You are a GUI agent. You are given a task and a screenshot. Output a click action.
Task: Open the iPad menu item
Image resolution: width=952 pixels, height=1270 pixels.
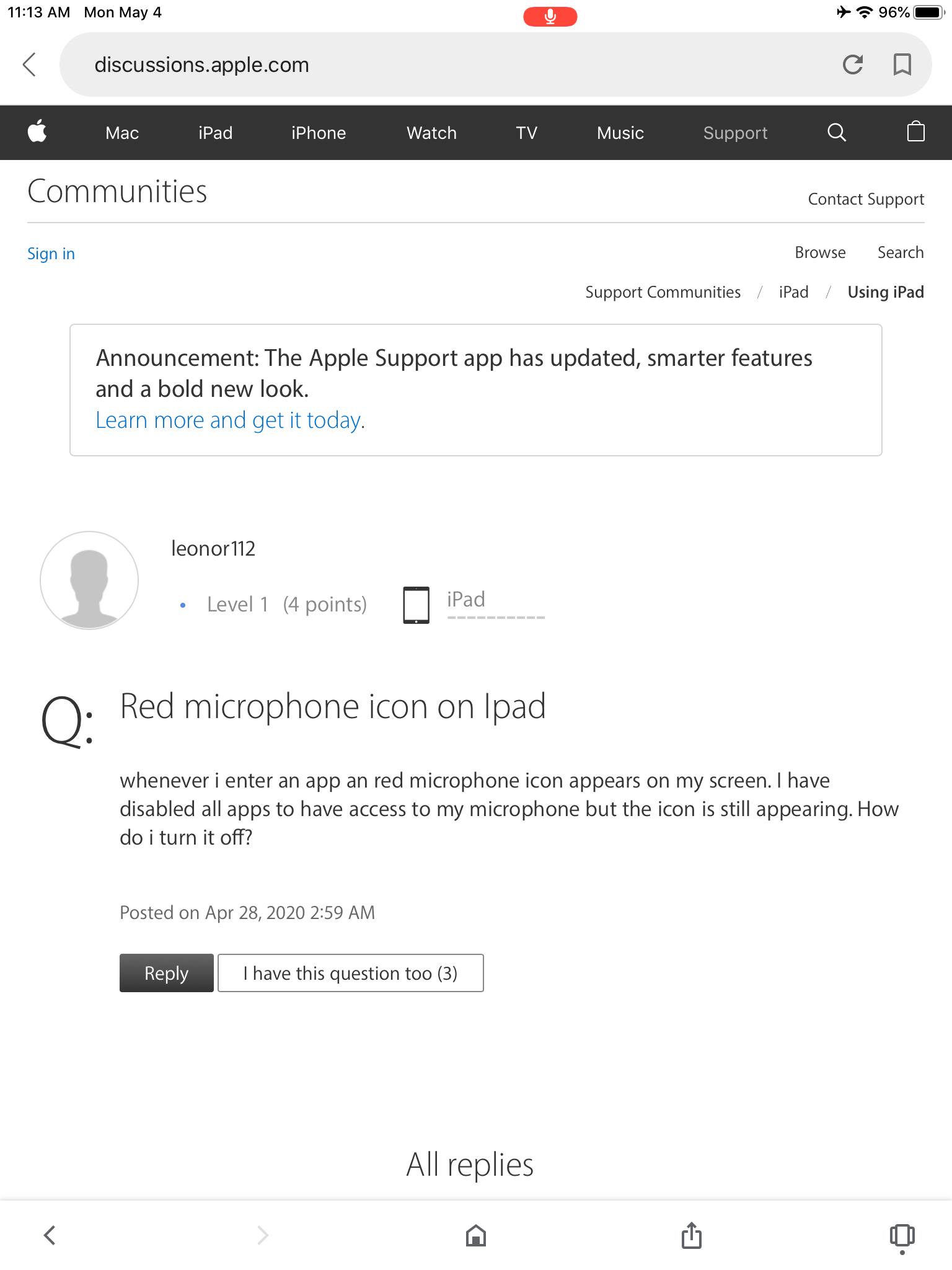pyautogui.click(x=215, y=133)
